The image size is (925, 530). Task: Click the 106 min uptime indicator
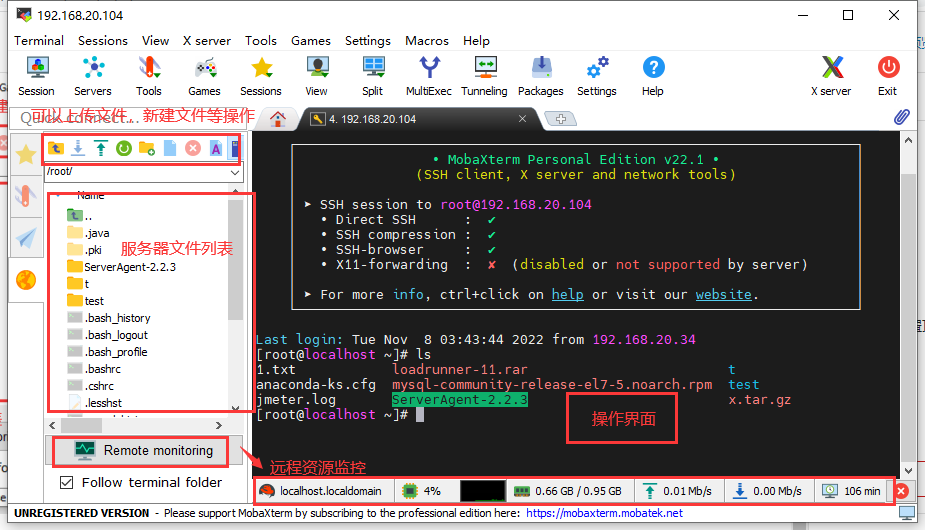[852, 491]
